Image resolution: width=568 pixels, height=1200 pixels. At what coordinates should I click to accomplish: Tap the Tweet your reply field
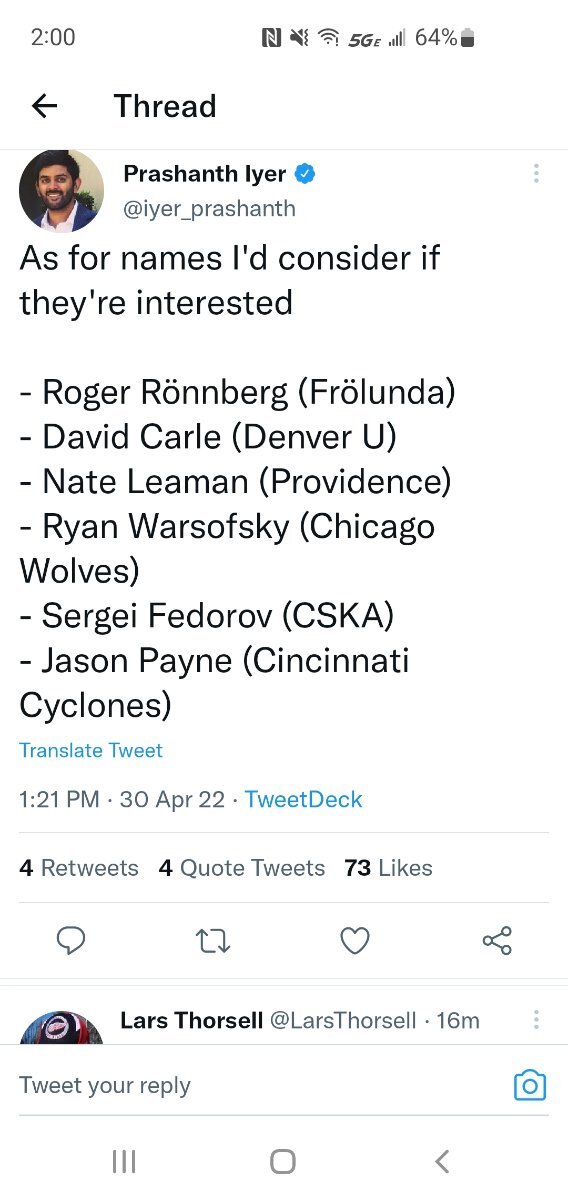tap(260, 1085)
